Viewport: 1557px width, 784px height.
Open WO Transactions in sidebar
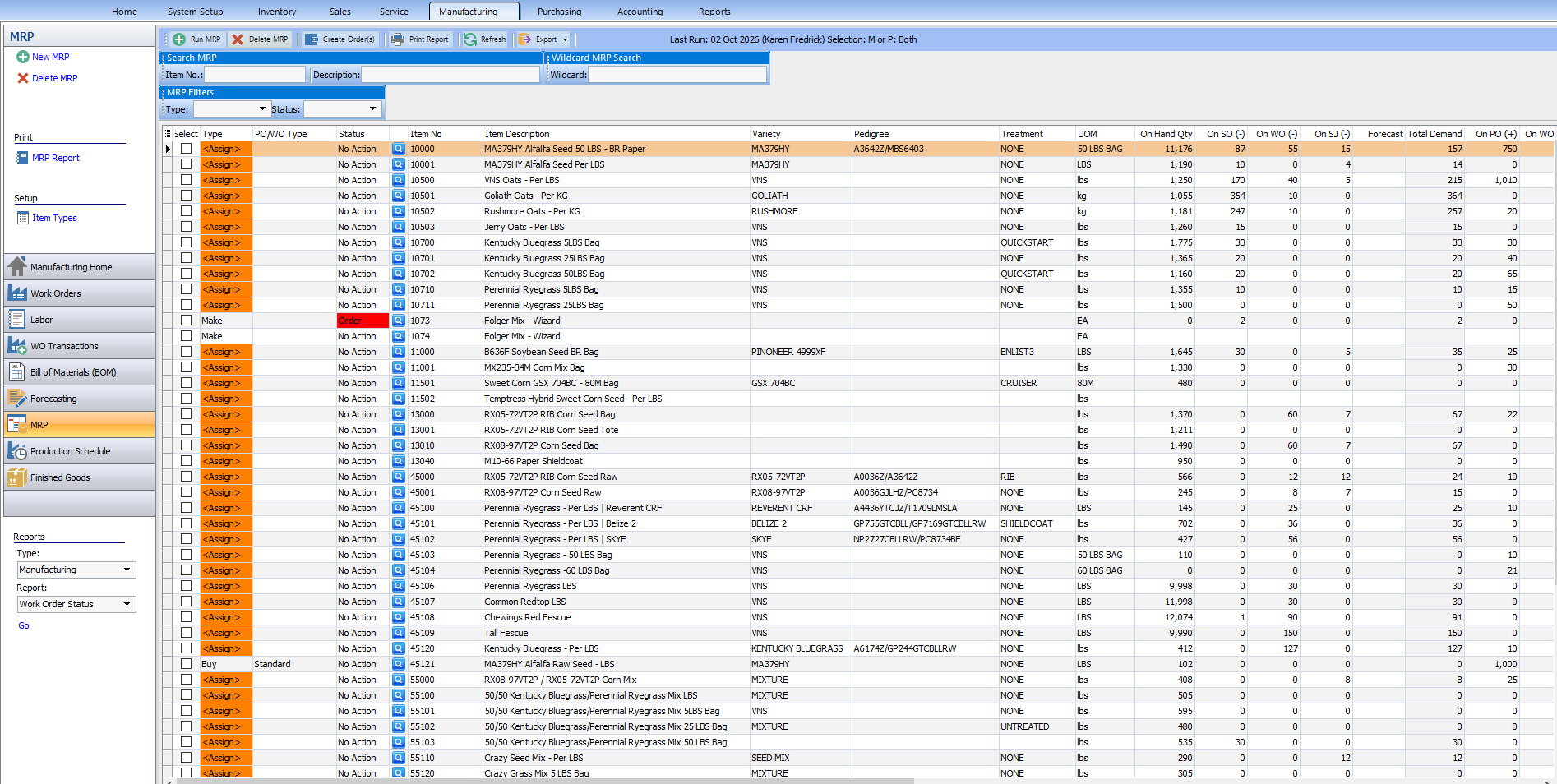tap(79, 346)
